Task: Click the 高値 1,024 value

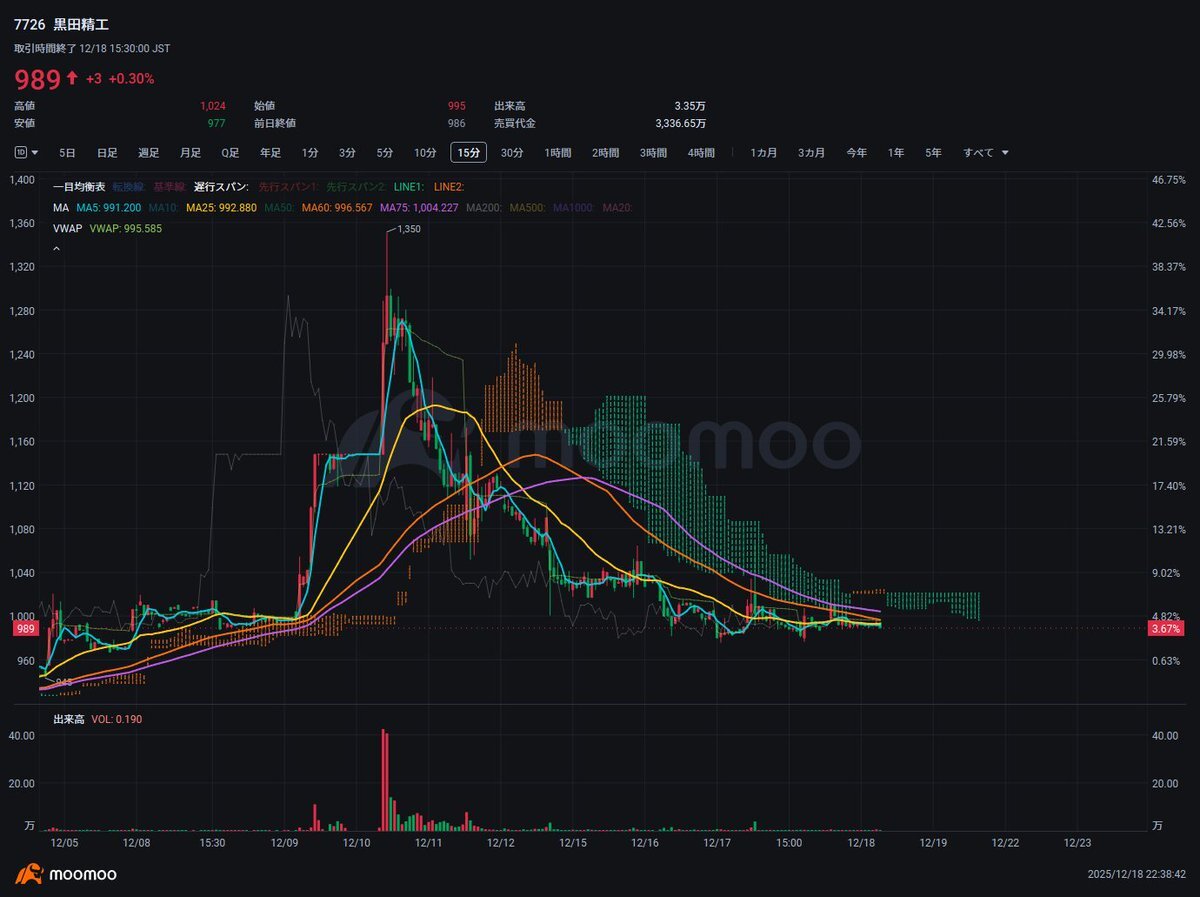Action: (212, 105)
